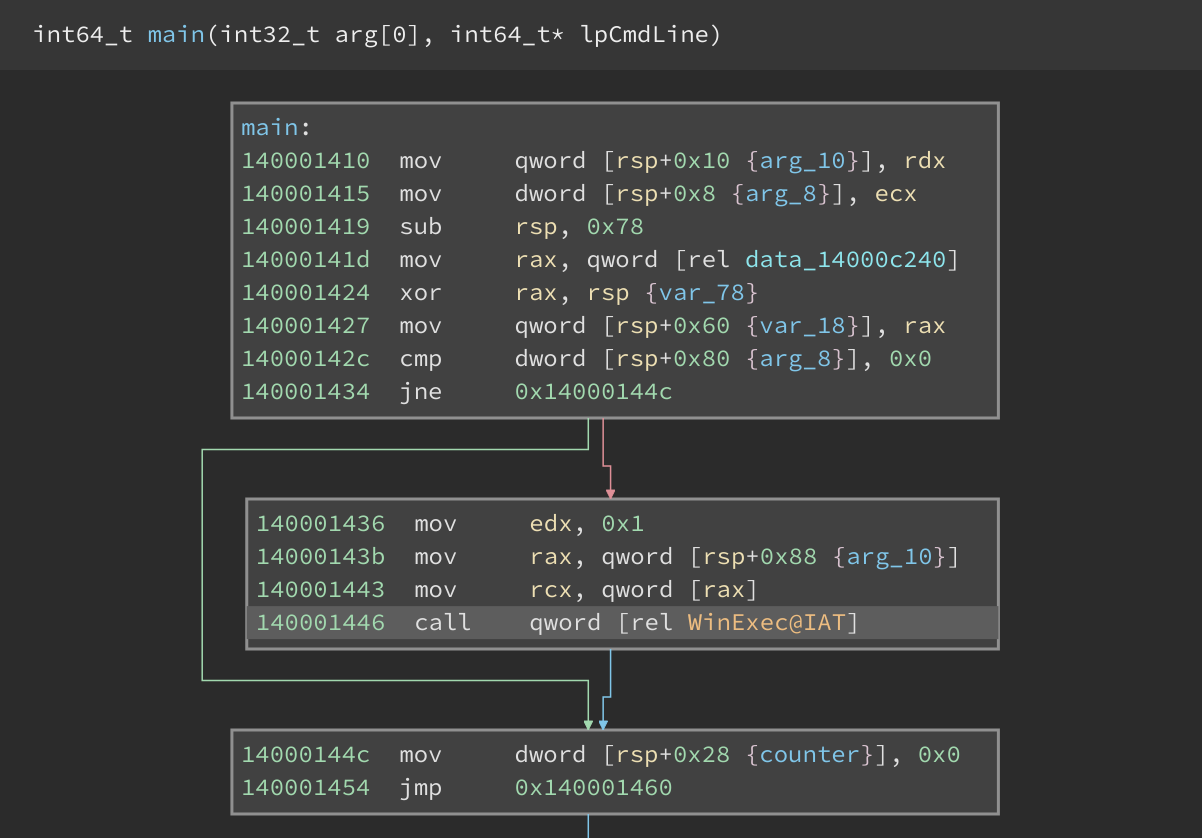This screenshot has height=838, width=1202.
Task: Select the int64_t return type in header
Action: [83, 35]
